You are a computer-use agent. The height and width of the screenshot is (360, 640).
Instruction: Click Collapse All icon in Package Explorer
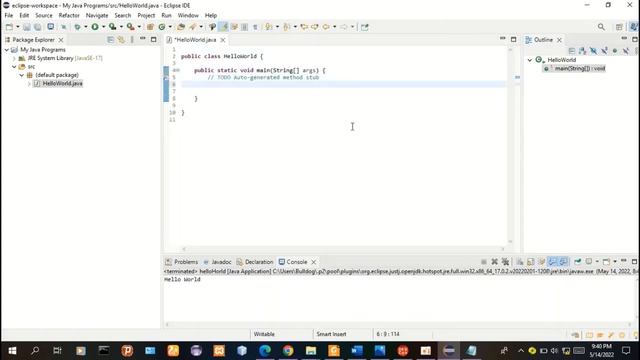pyautogui.click(x=111, y=40)
